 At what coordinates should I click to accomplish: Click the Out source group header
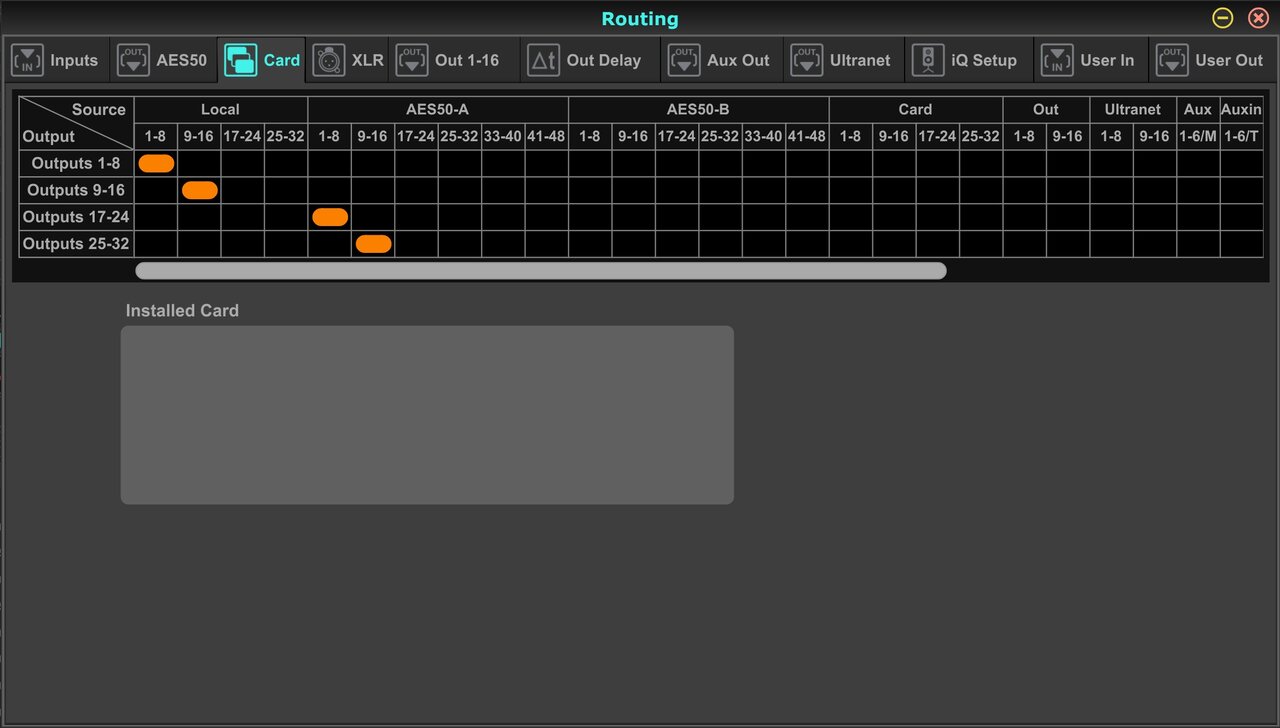[1046, 110]
